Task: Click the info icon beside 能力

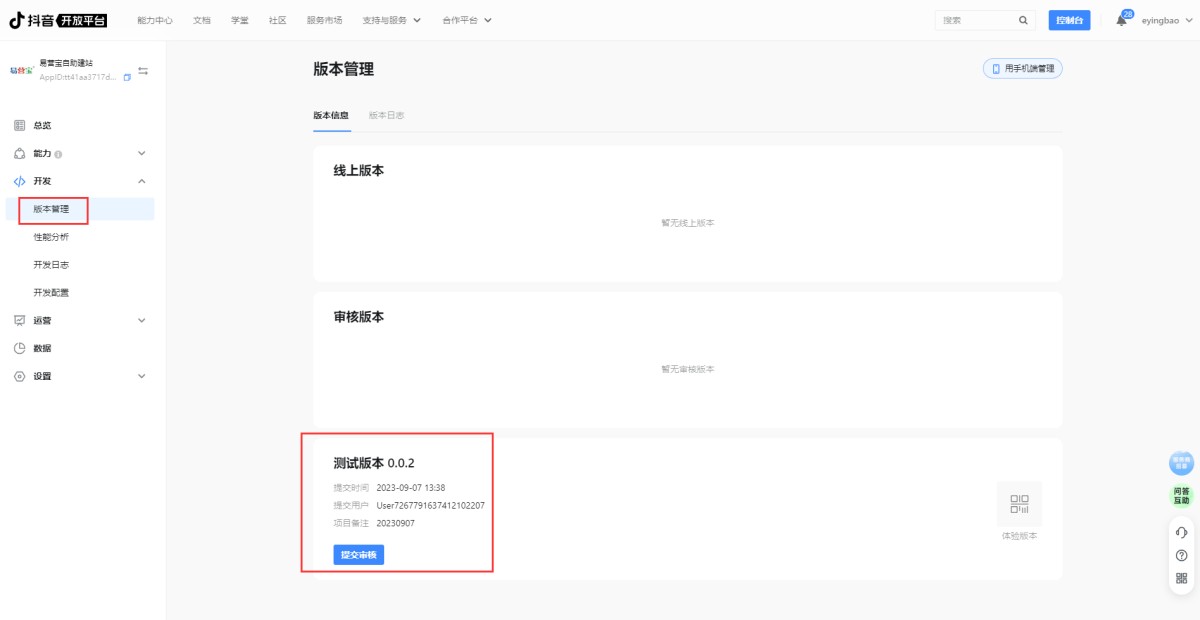Action: point(59,154)
